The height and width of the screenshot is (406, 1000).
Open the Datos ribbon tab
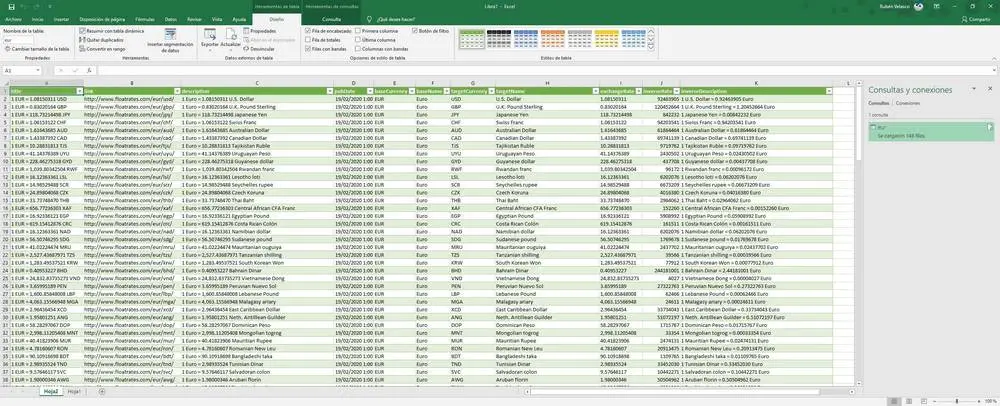170,20
